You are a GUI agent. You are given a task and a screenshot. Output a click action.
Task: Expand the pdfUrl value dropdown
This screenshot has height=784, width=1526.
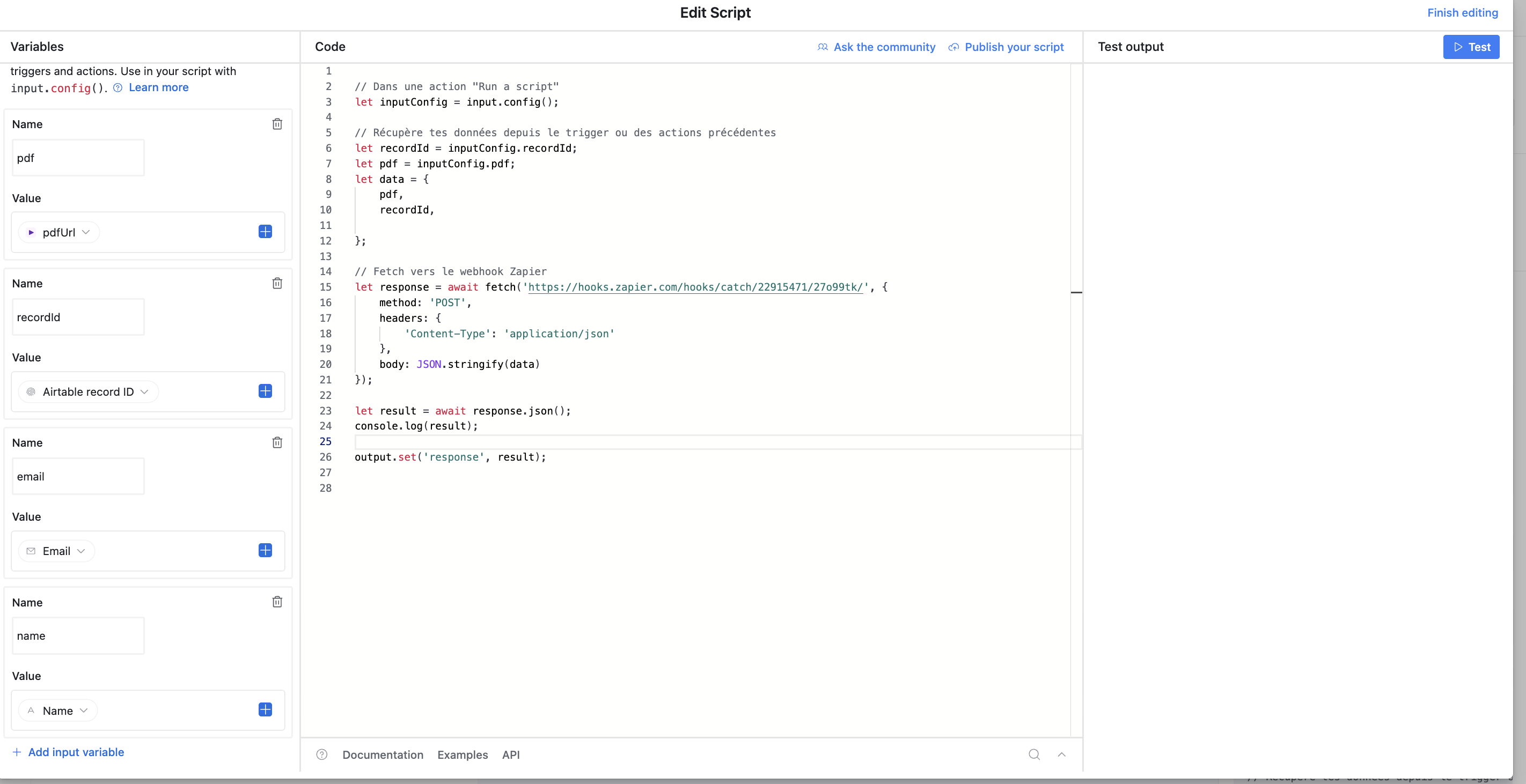[59, 232]
